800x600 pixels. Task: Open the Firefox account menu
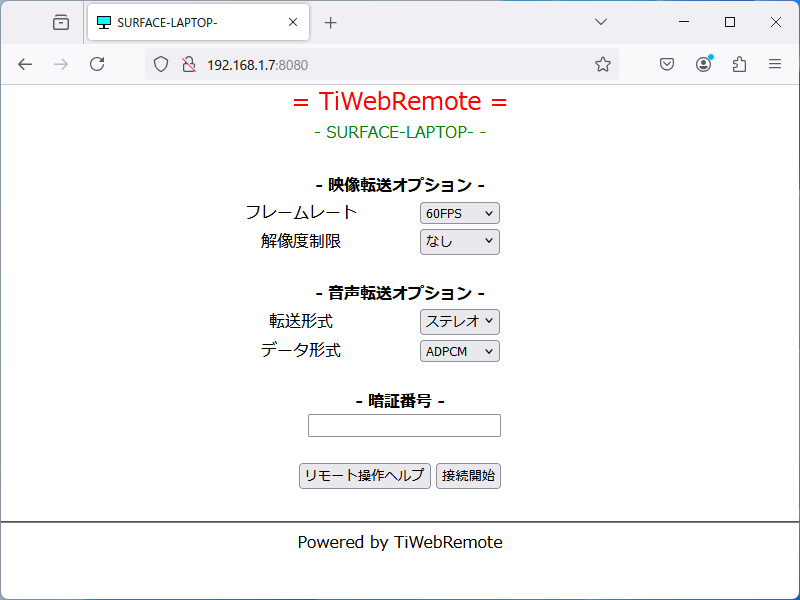point(703,63)
